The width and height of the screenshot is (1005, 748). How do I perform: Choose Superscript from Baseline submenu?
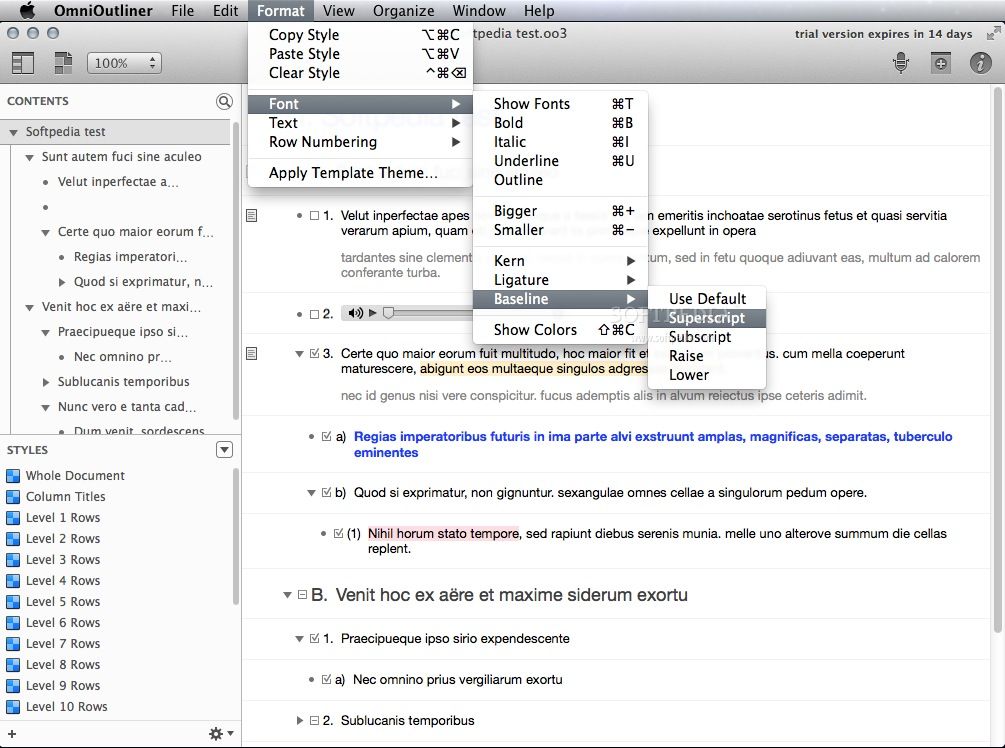pos(706,318)
